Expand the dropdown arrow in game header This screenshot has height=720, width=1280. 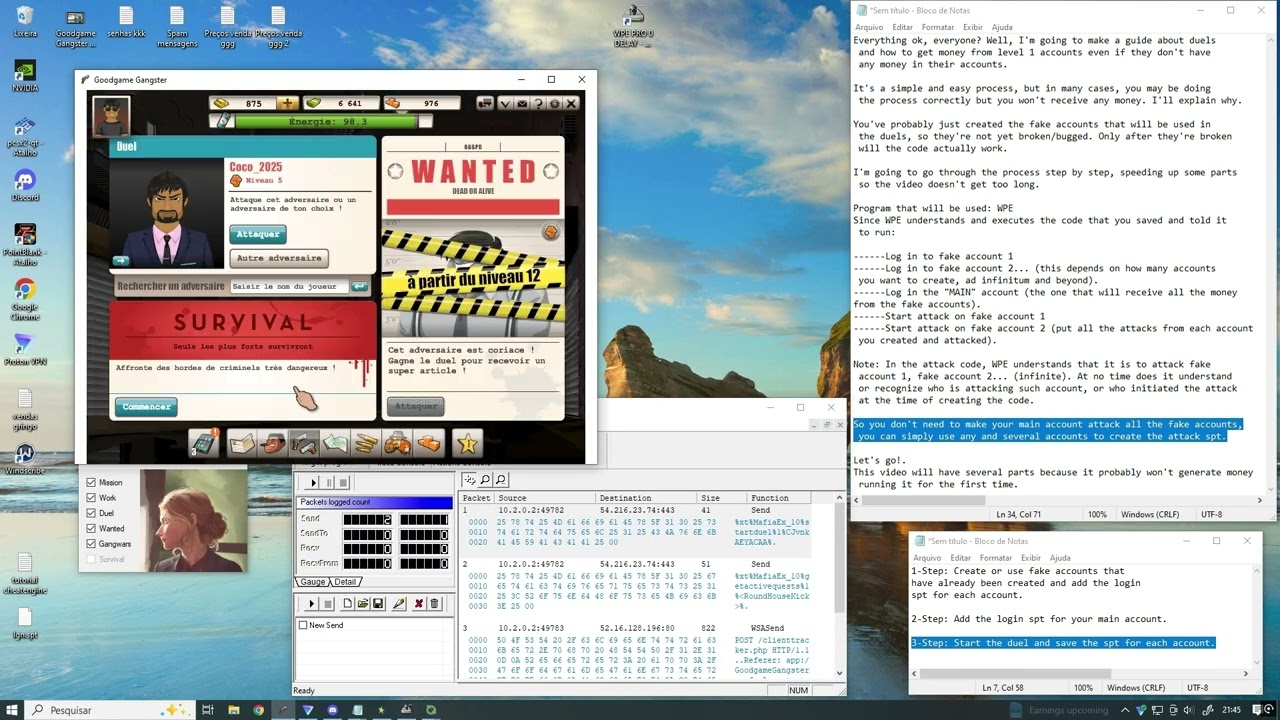click(x=505, y=103)
